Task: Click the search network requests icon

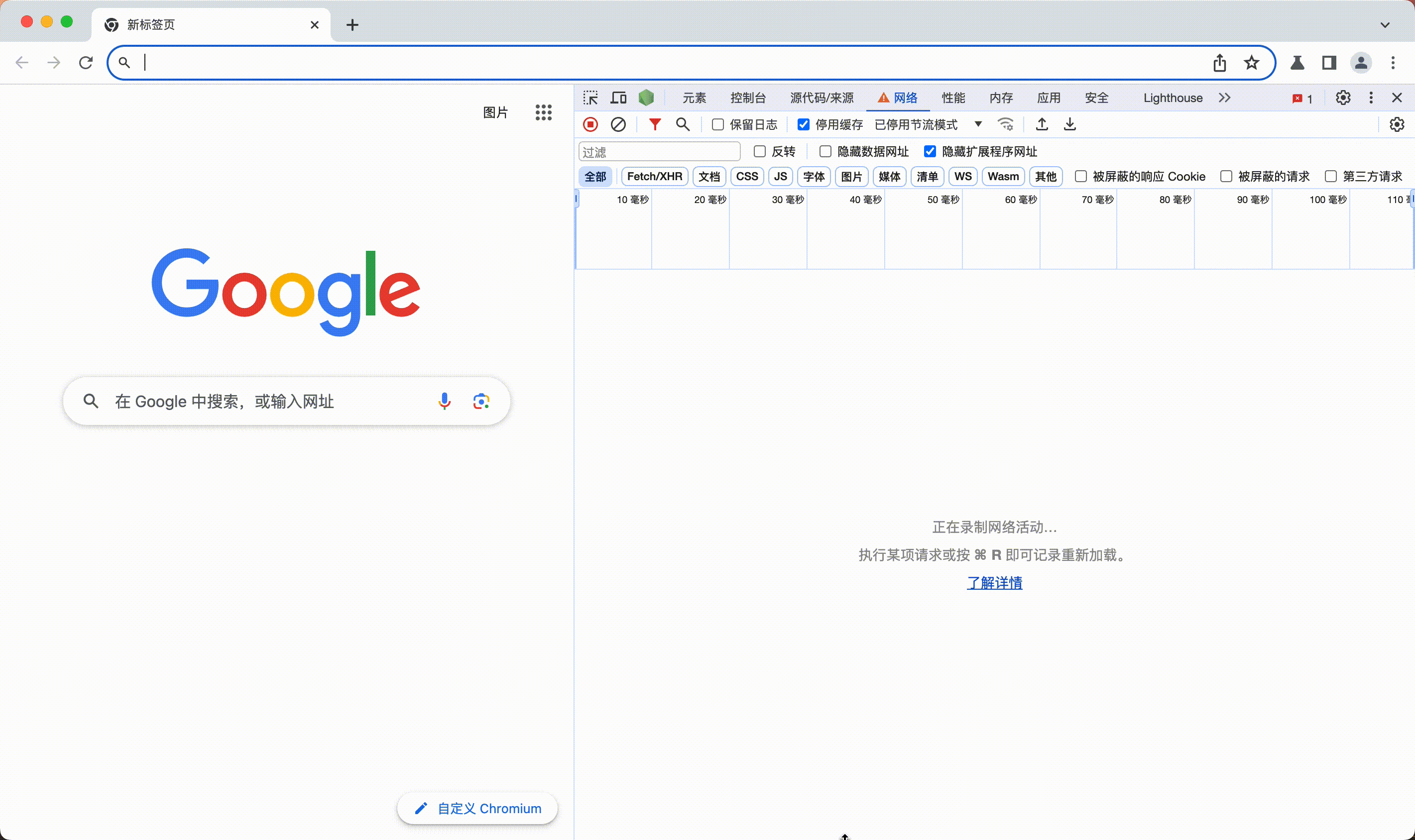Action: click(684, 124)
